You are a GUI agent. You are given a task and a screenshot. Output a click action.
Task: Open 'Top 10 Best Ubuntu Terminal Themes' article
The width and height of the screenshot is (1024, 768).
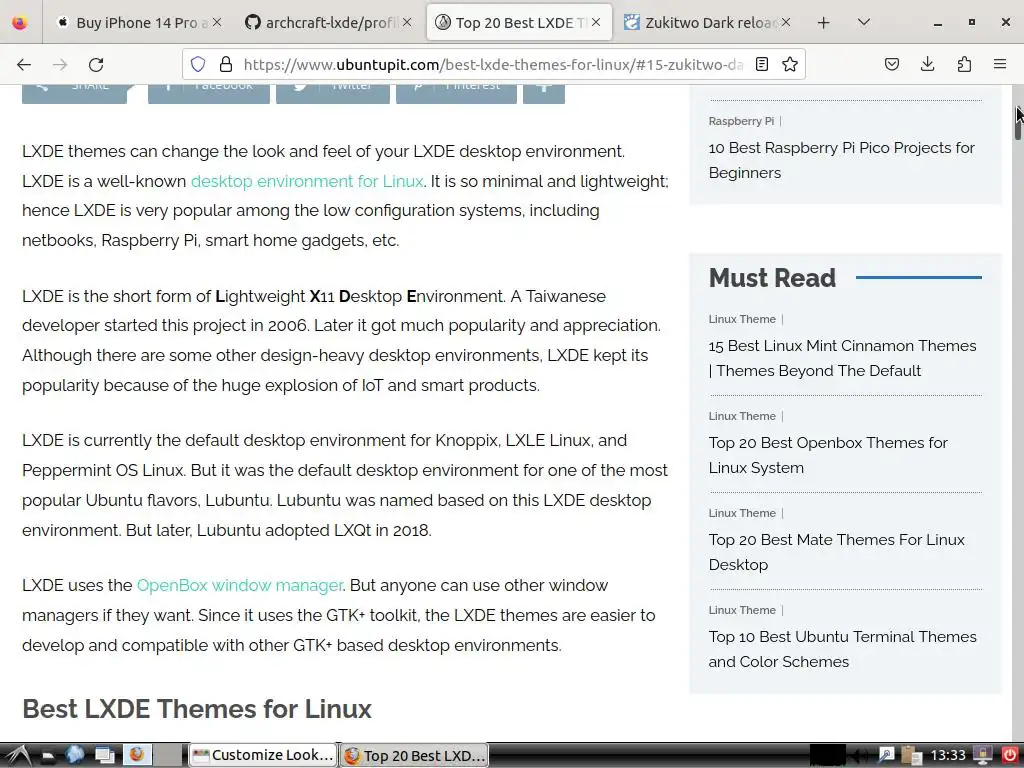842,649
